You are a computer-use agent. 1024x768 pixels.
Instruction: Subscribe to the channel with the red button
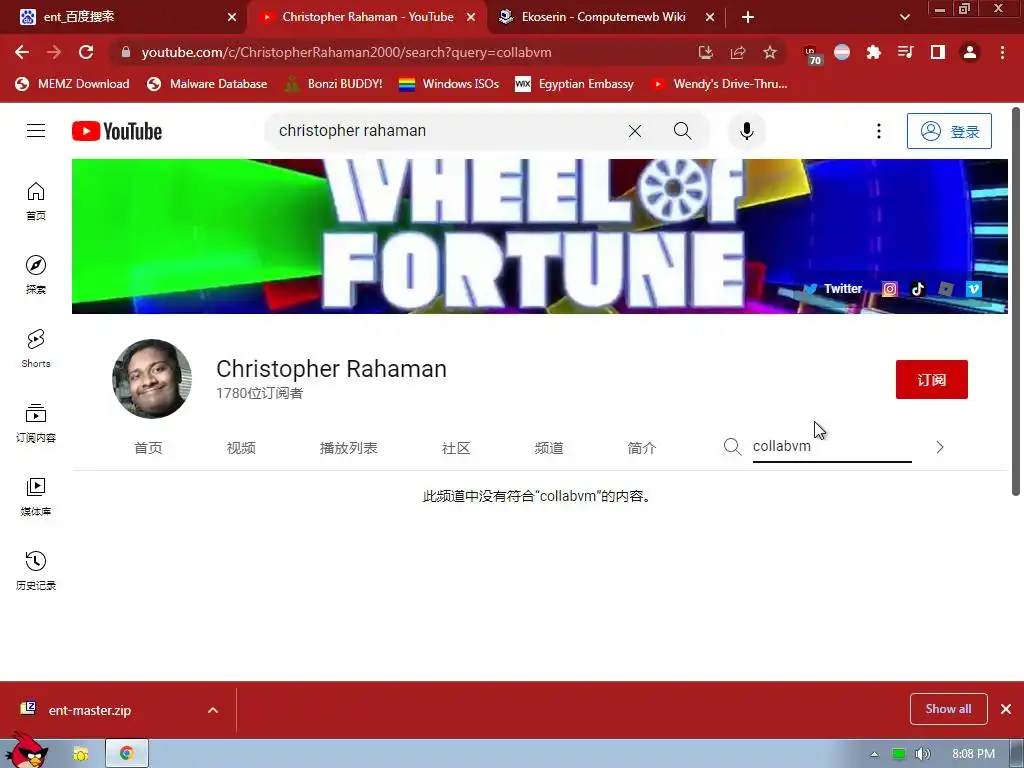[931, 379]
